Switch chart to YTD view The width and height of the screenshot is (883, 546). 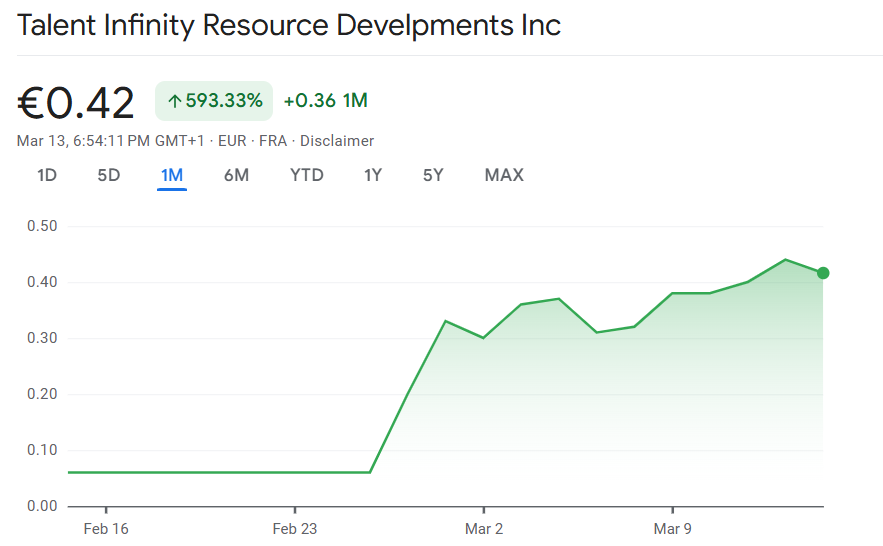pos(307,176)
